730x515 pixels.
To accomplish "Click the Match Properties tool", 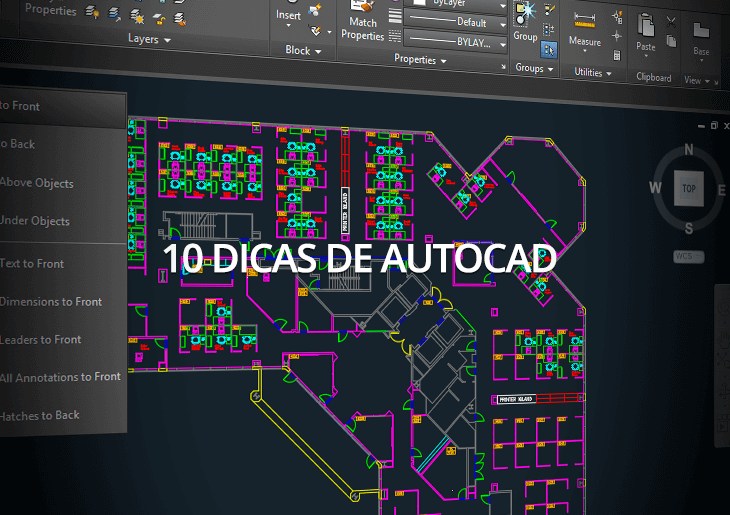I will (363, 21).
